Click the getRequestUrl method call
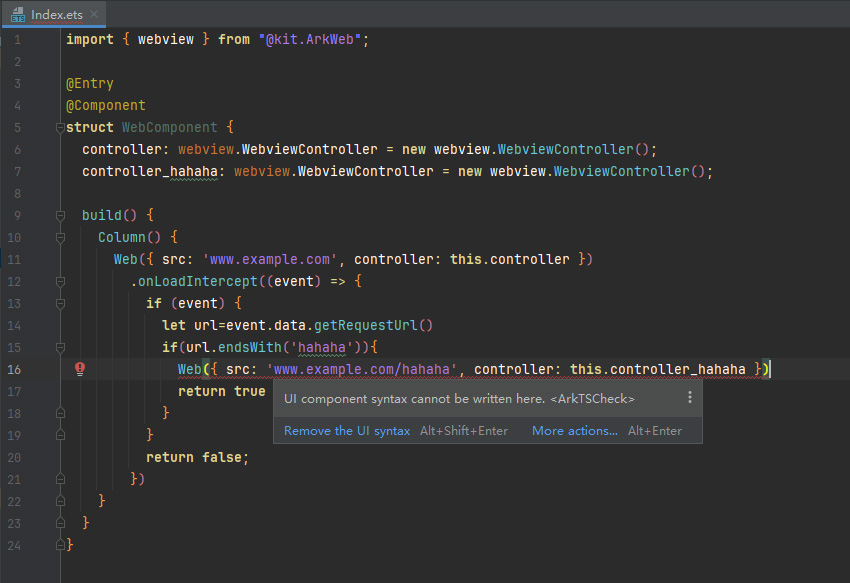850x583 pixels. (366, 325)
